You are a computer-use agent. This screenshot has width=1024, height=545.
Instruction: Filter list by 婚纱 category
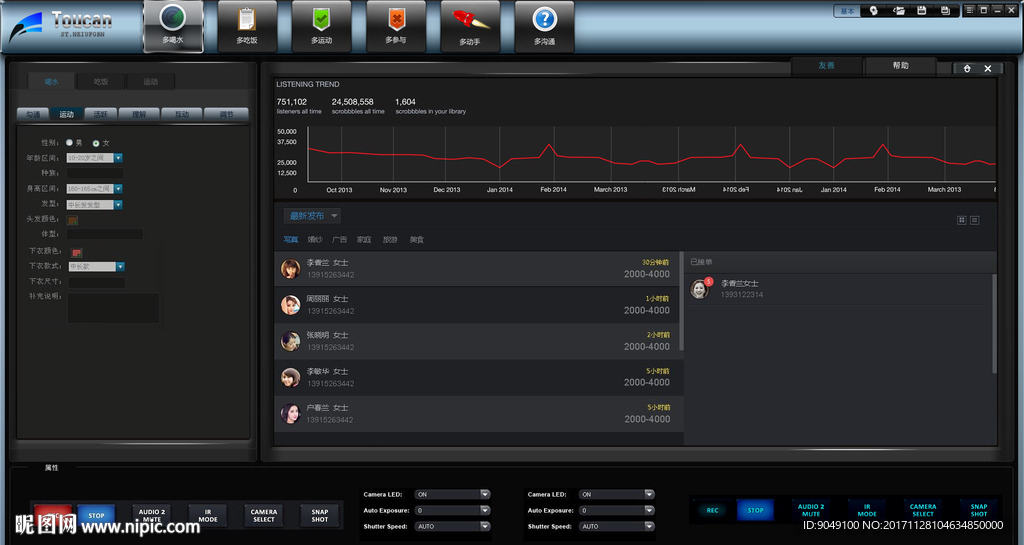(315, 240)
